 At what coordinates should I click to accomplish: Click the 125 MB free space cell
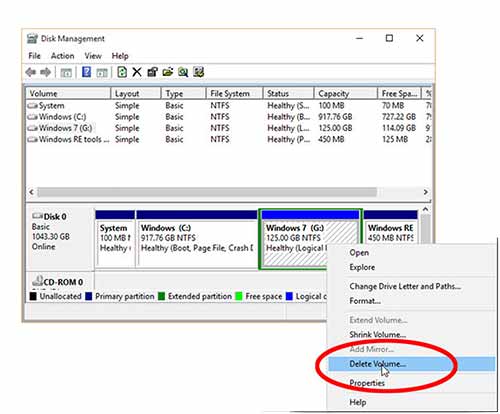(x=395, y=139)
